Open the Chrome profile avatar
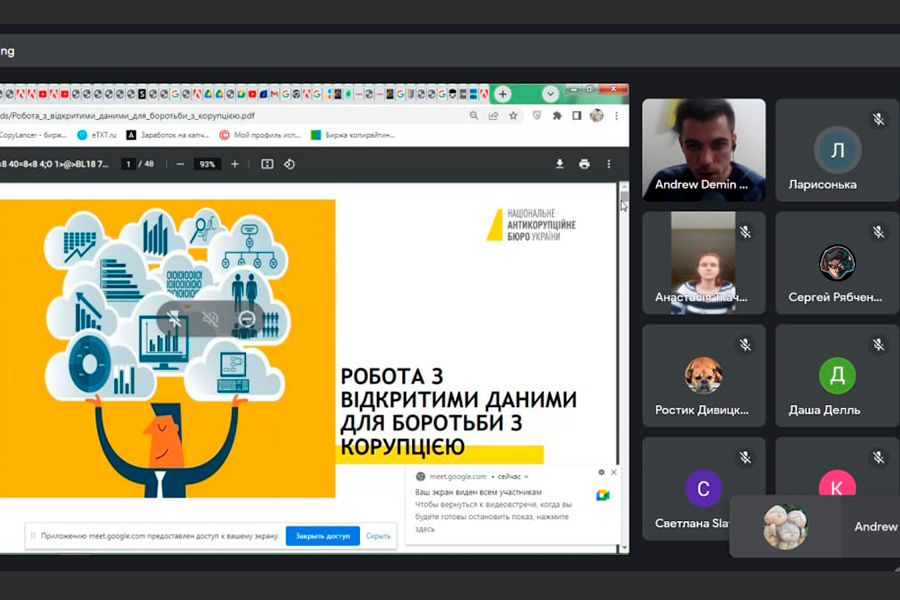Viewport: 900px width, 600px height. (x=597, y=115)
